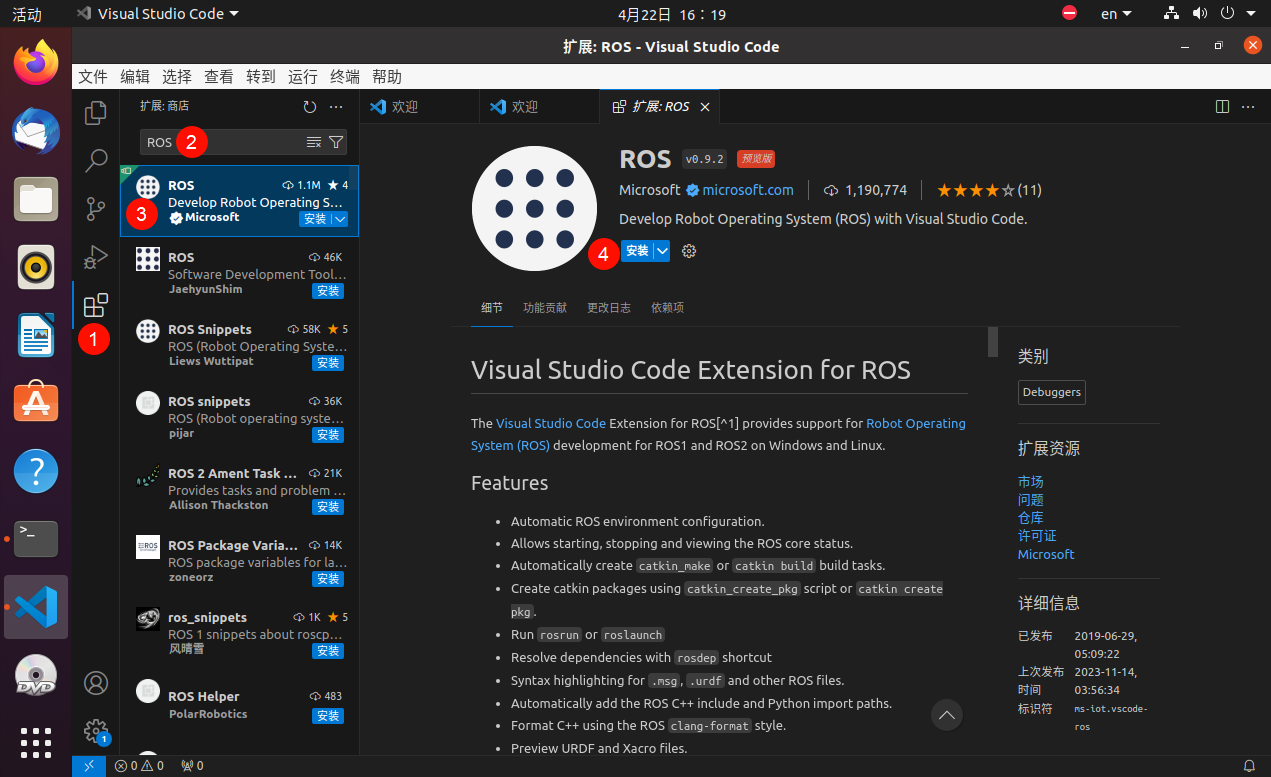This screenshot has width=1271, height=777.
Task: Expand the install dropdown arrow on the ROS details page
Action: click(661, 251)
